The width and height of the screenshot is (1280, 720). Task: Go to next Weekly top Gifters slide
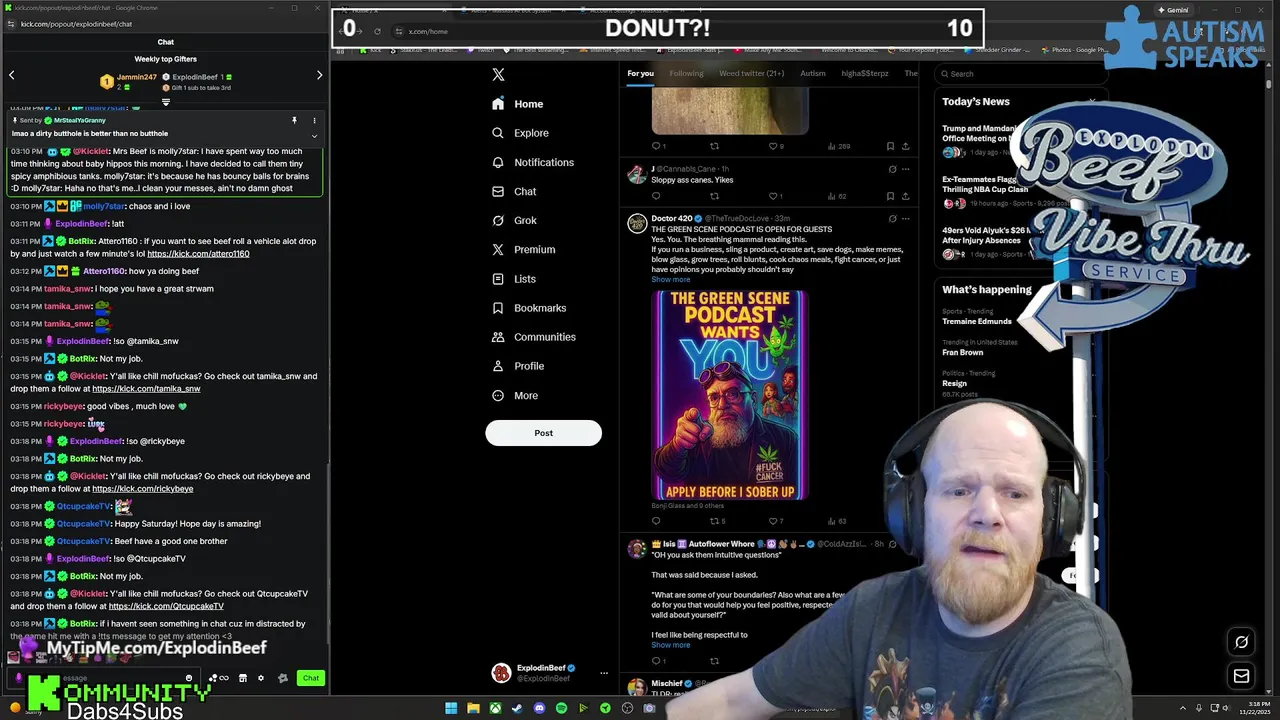[319, 75]
